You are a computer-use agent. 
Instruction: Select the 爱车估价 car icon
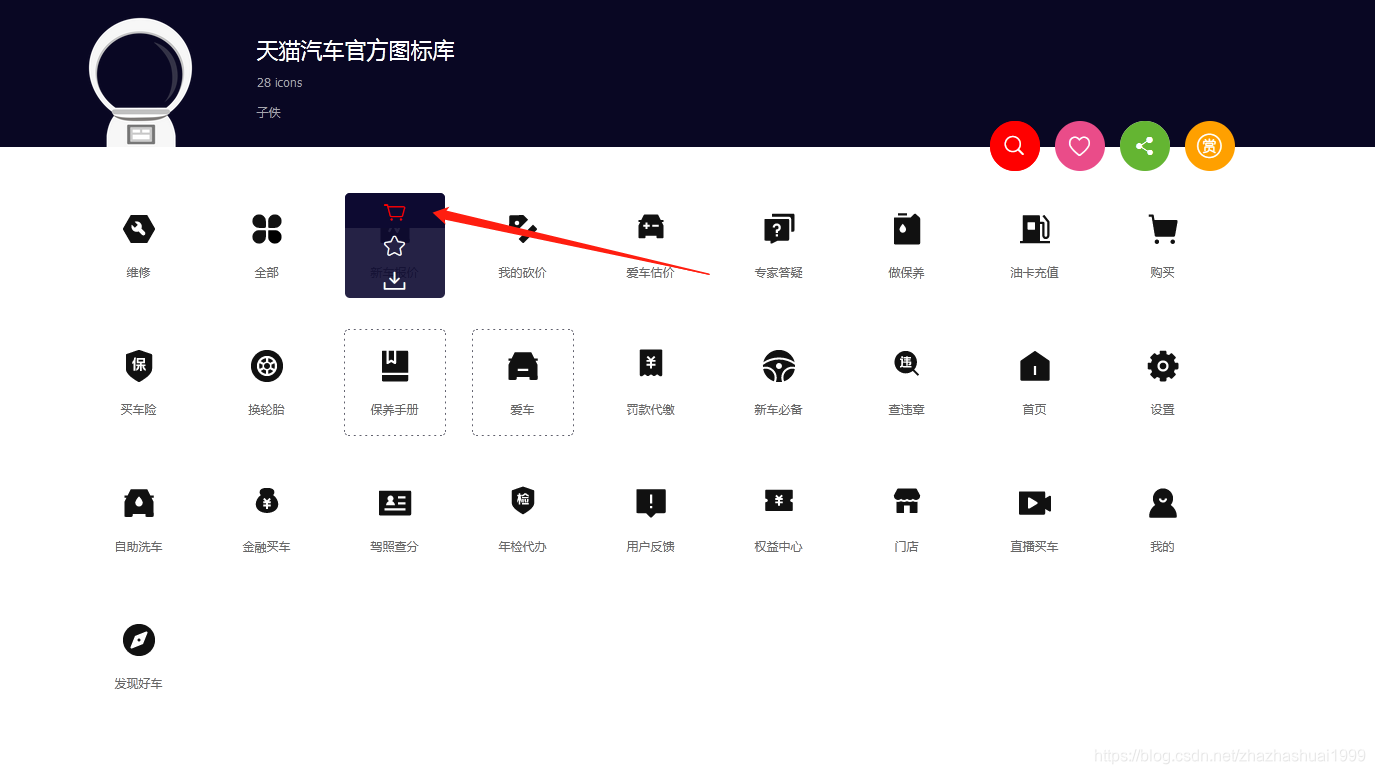[x=651, y=229]
